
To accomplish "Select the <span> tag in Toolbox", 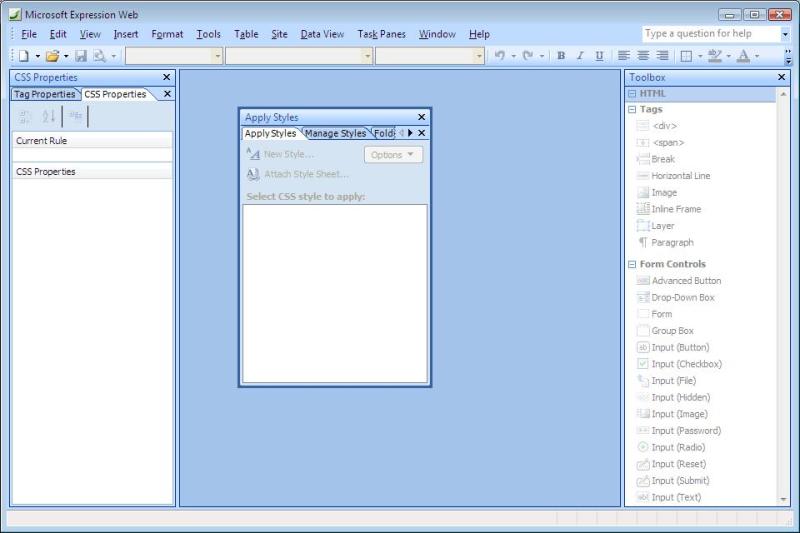I will [668, 142].
